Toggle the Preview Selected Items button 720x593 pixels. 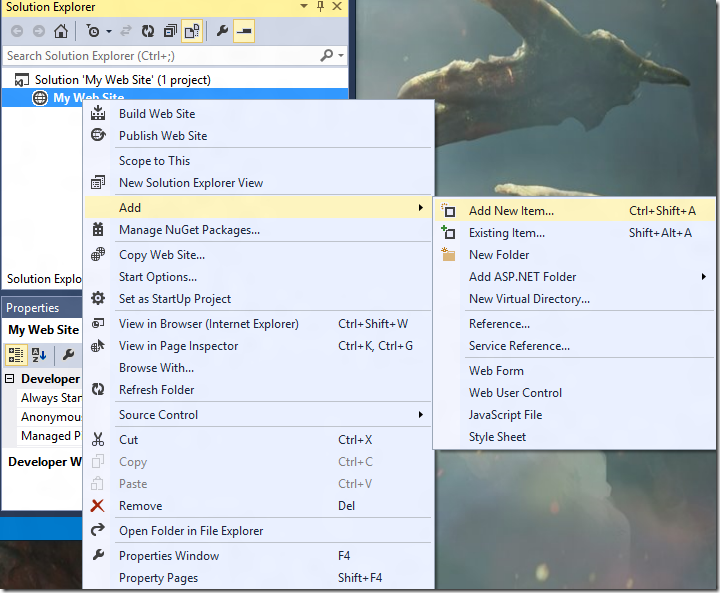244,31
